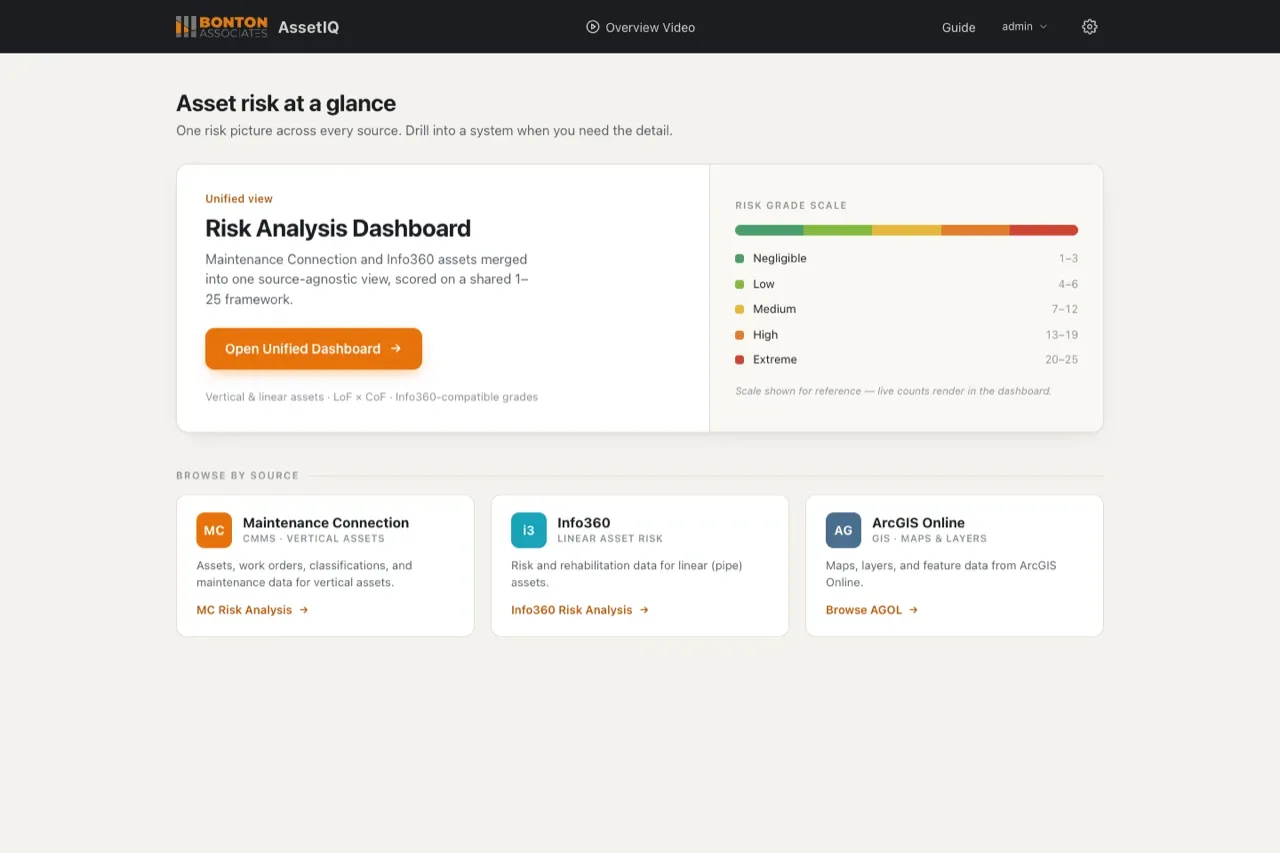This screenshot has width=1280, height=853.
Task: Click the Maintenance Connection MC icon
Action: click(x=214, y=530)
